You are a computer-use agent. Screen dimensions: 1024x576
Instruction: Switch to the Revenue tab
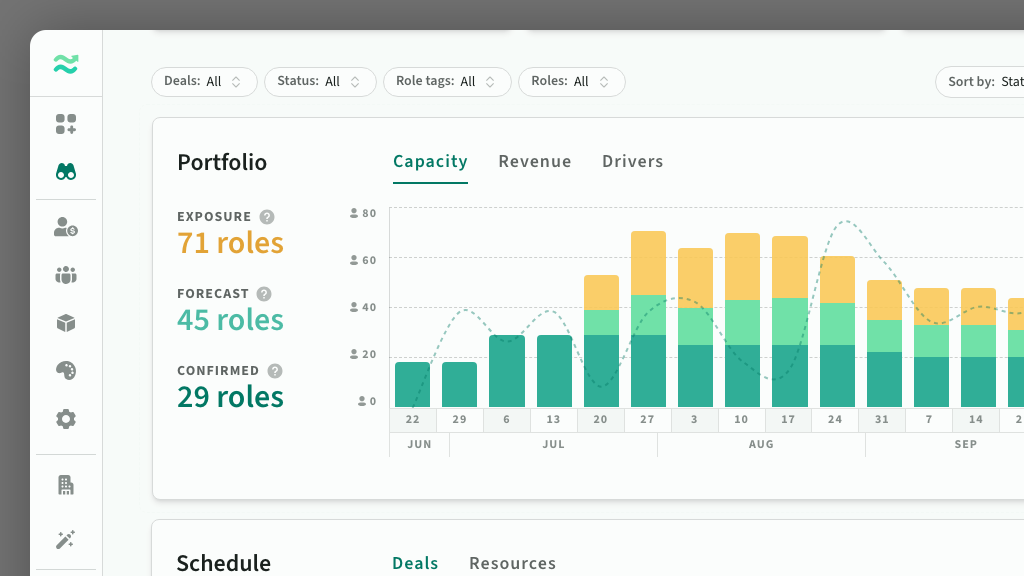click(535, 161)
